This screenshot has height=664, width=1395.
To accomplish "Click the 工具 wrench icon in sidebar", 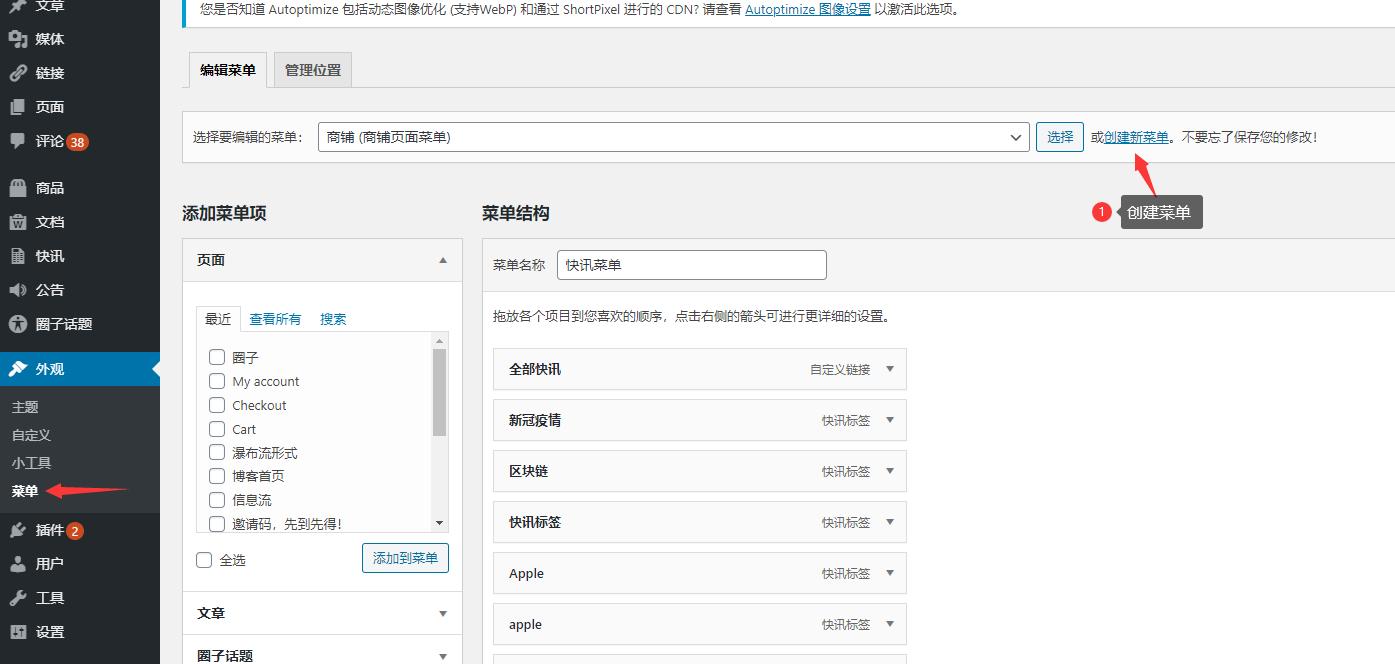I will [x=18, y=598].
